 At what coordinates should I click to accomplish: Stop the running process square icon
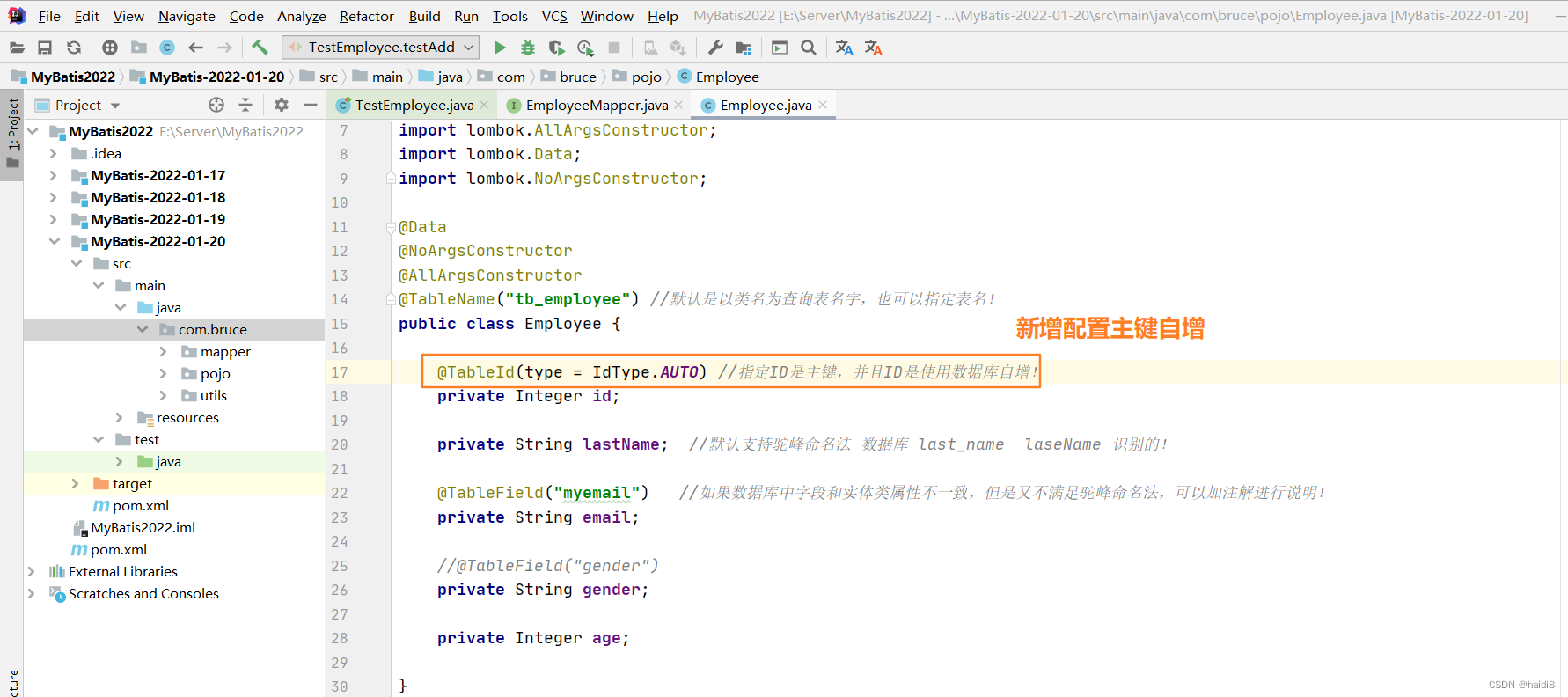[x=614, y=48]
